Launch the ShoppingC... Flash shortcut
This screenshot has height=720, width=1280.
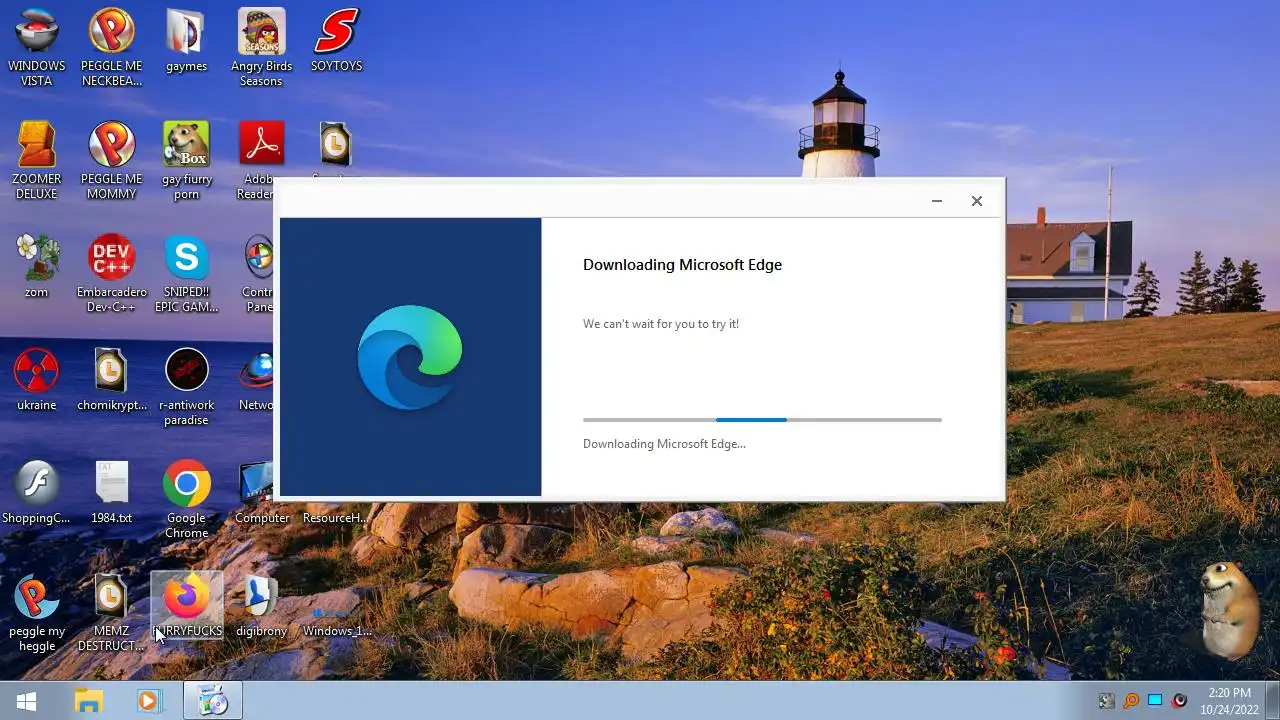coord(37,493)
